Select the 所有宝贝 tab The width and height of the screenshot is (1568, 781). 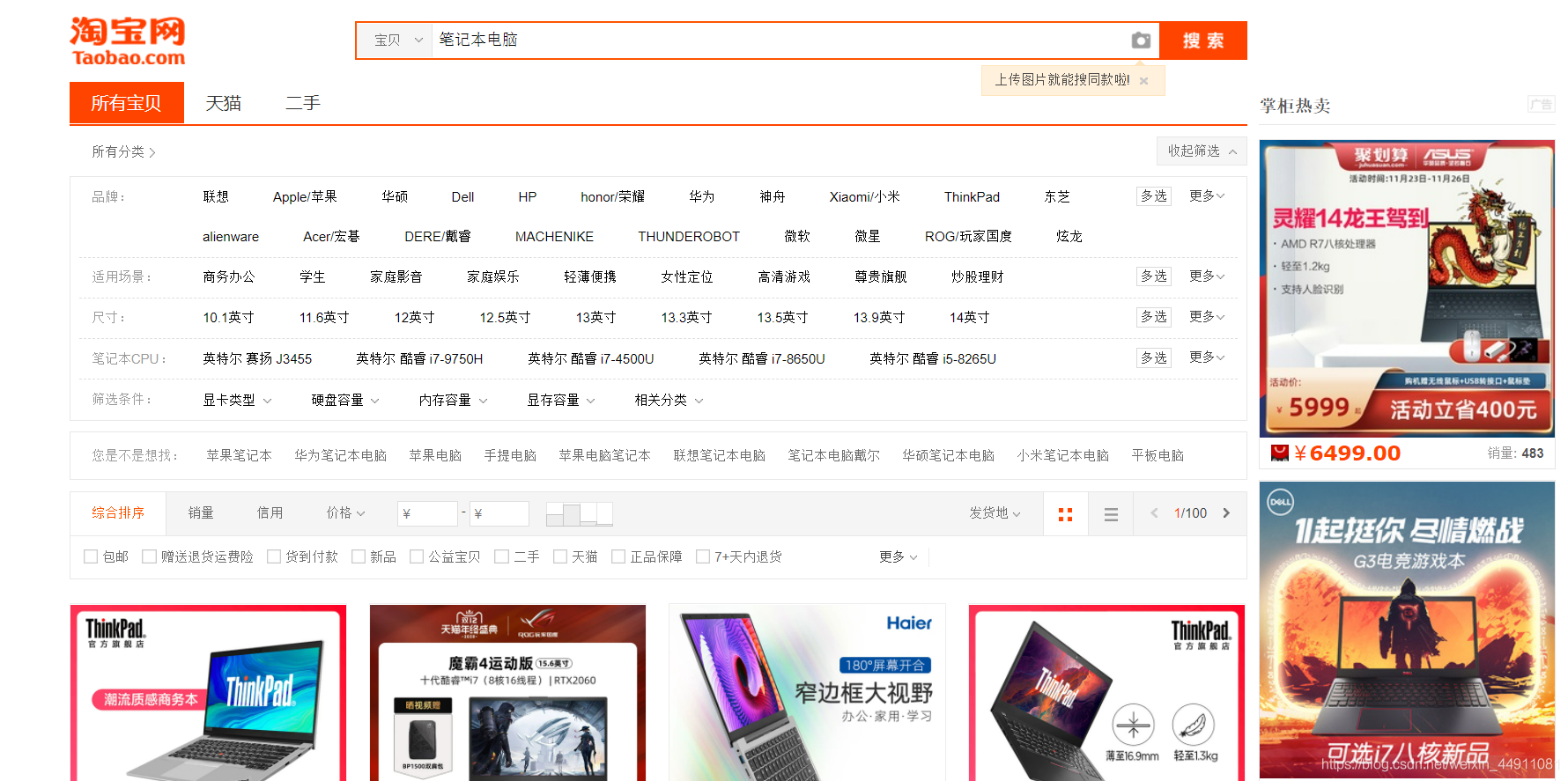pos(127,103)
